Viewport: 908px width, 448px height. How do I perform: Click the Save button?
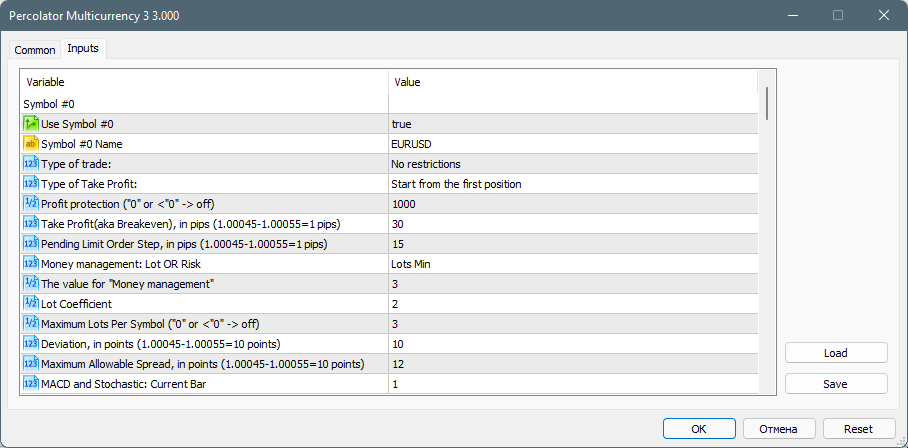836,384
